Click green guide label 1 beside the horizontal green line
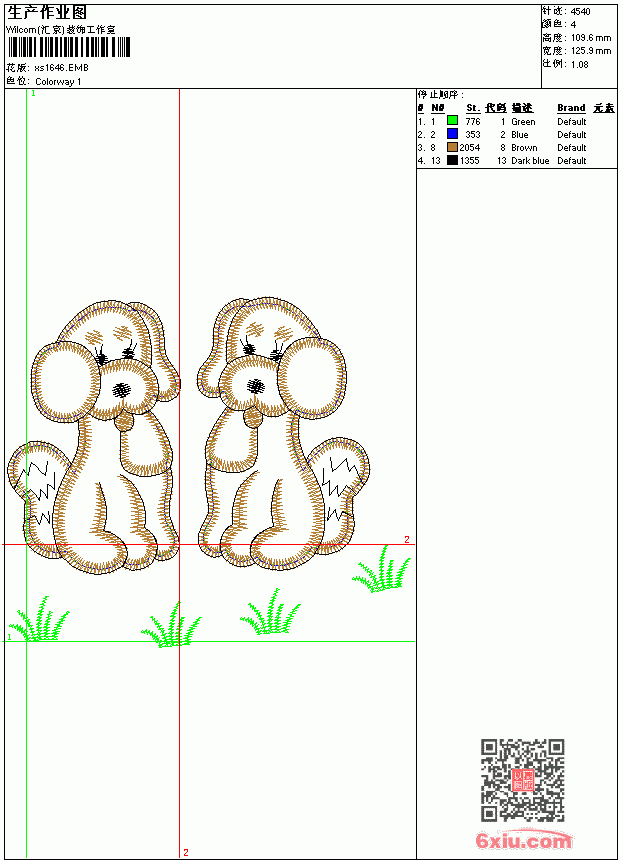Viewport: 620px width, 860px height. coord(9,637)
